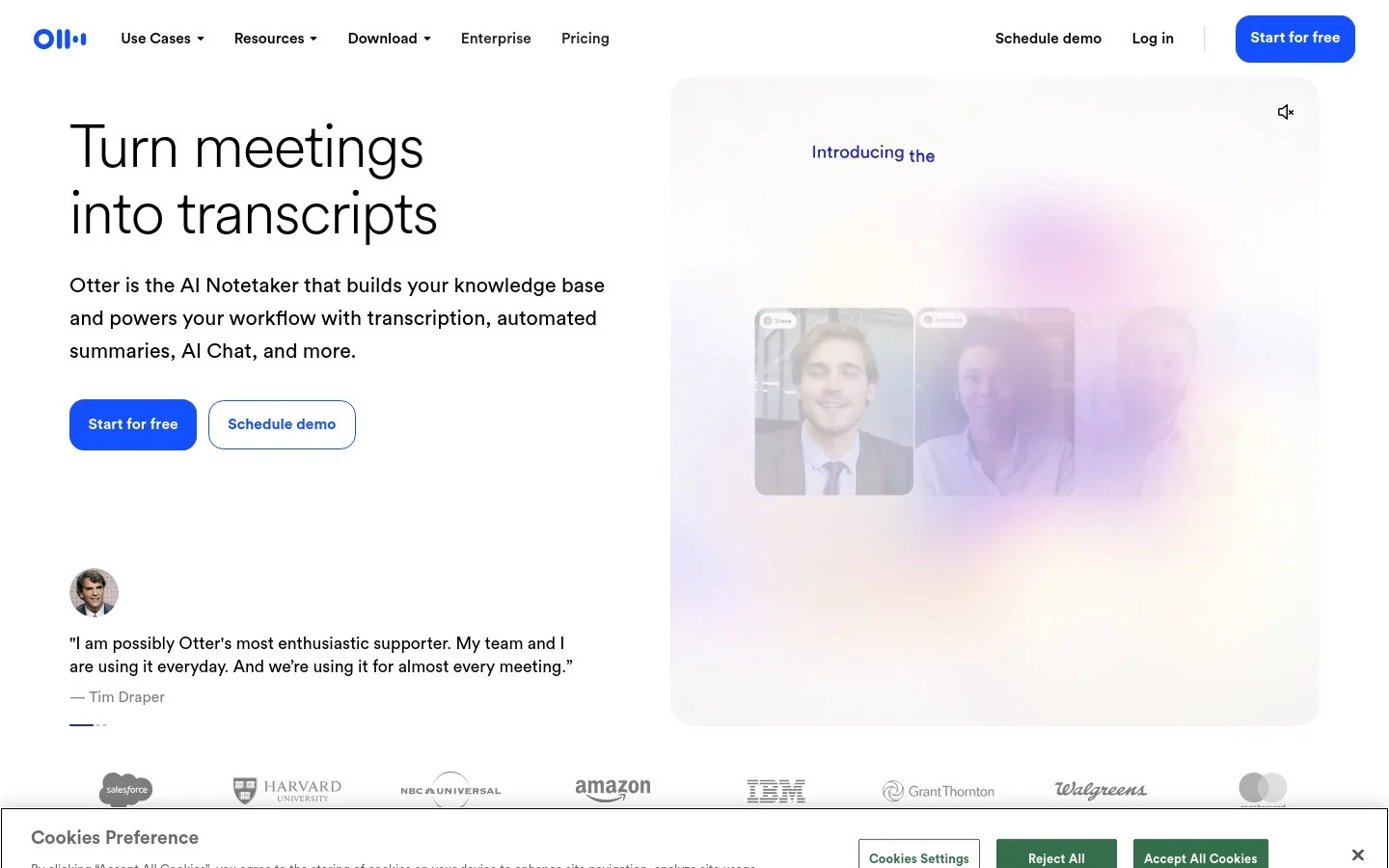This screenshot has height=868, width=1389.
Task: Open the Pricing page
Action: pos(586,39)
